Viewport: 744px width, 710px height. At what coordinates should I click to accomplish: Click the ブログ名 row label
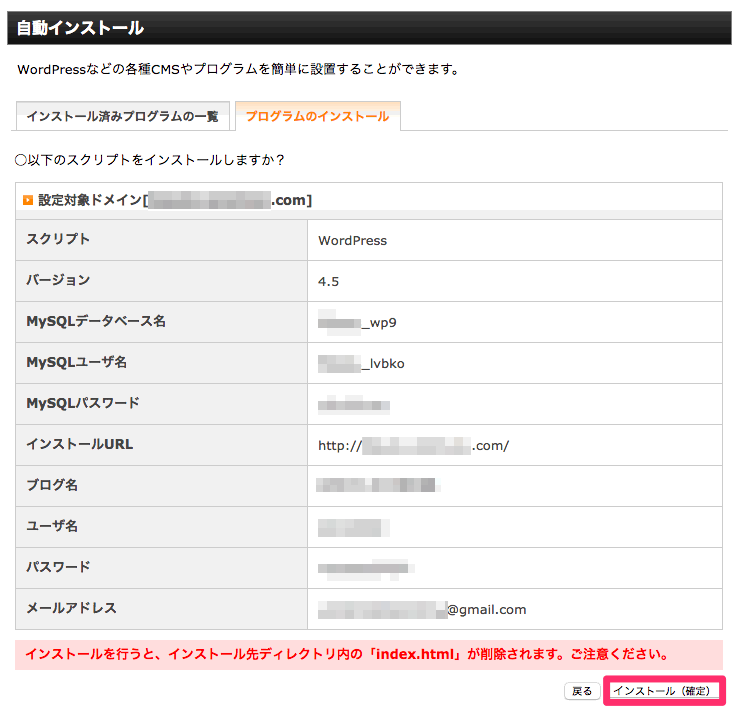[x=52, y=486]
